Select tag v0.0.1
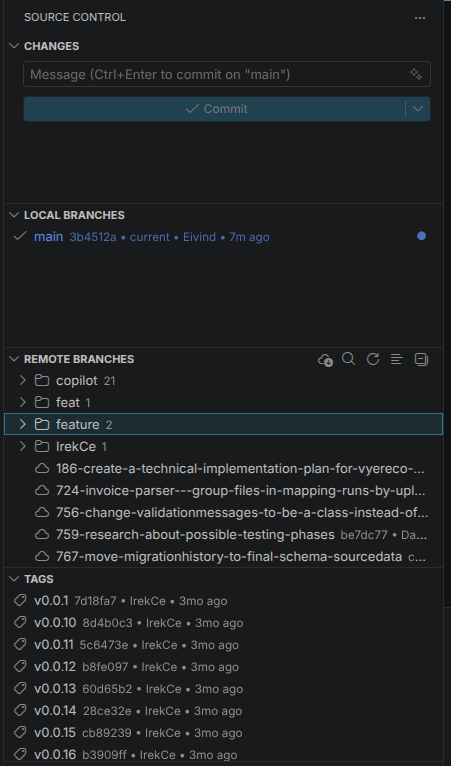The image size is (451, 766). pos(223,601)
